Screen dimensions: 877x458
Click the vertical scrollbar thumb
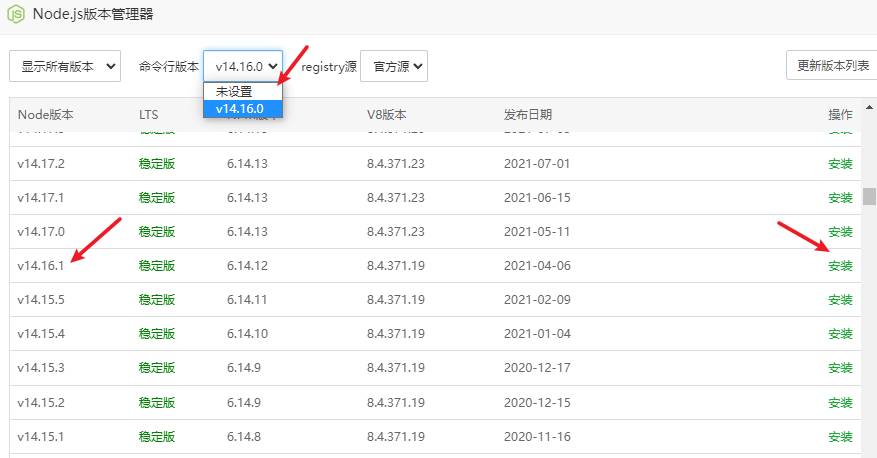tap(869, 196)
